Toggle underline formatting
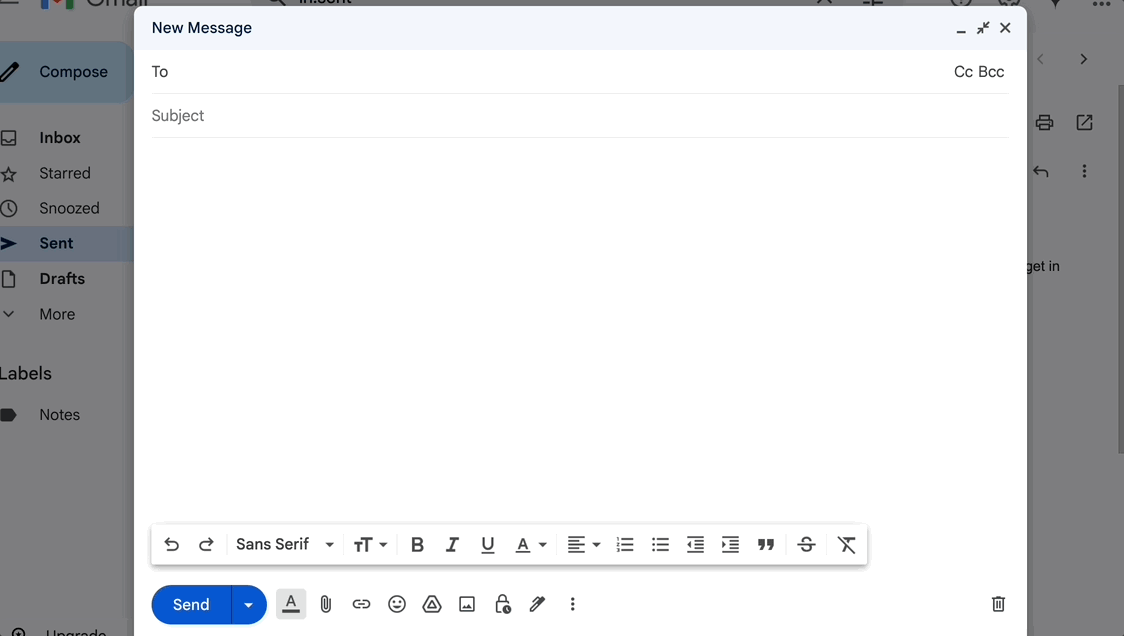 pos(487,545)
